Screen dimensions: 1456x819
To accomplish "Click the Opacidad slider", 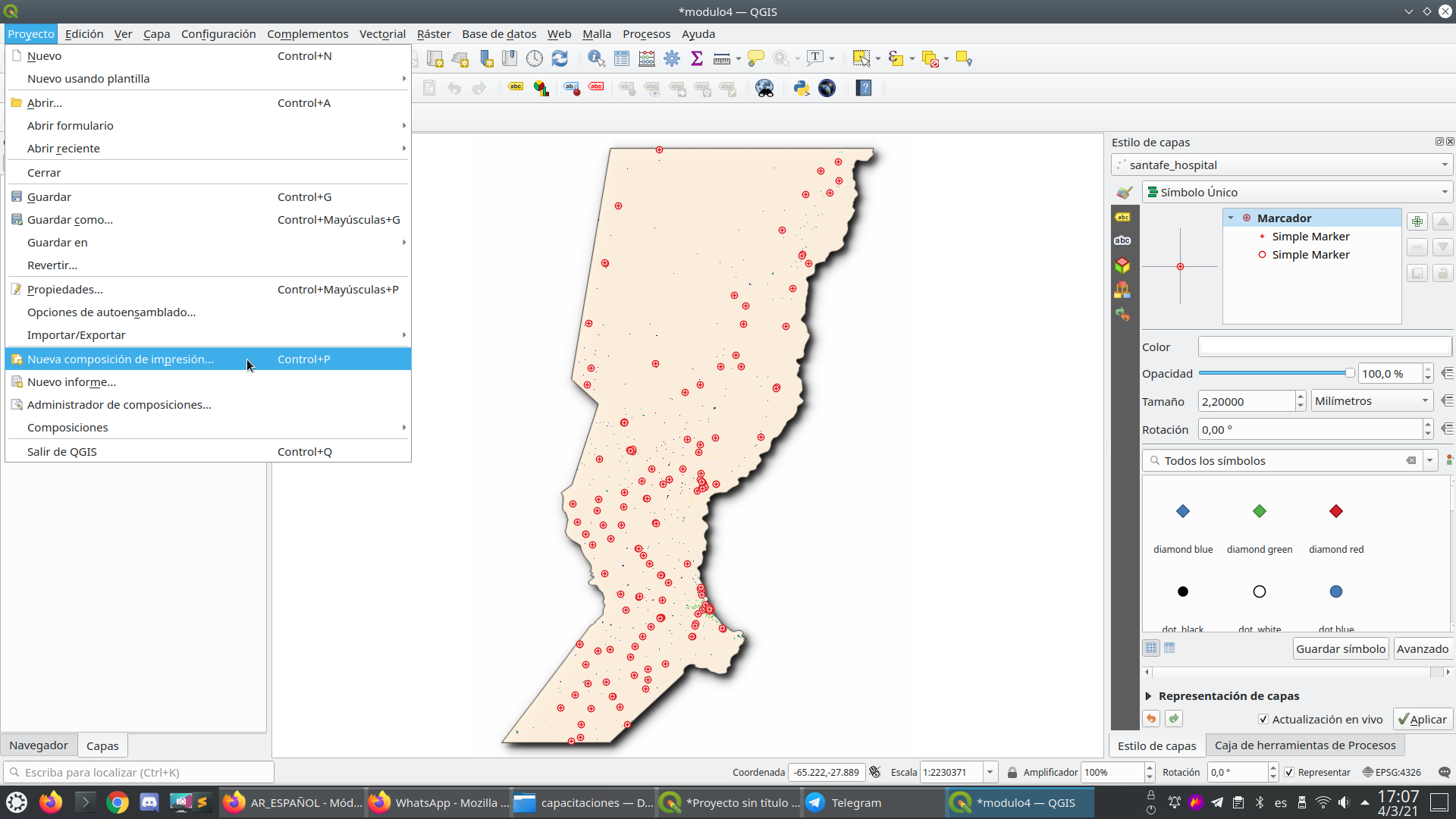I will 1276,373.
